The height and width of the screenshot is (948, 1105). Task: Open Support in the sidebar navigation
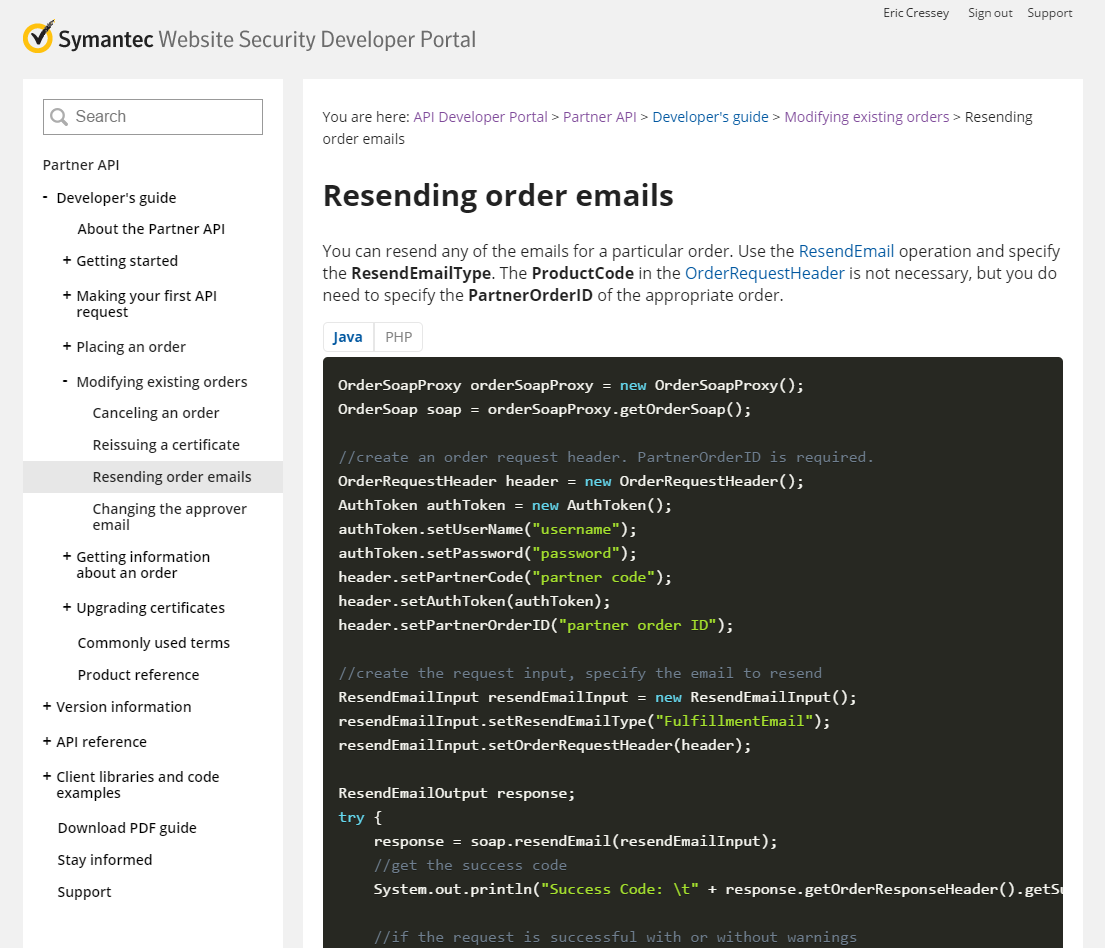[85, 892]
